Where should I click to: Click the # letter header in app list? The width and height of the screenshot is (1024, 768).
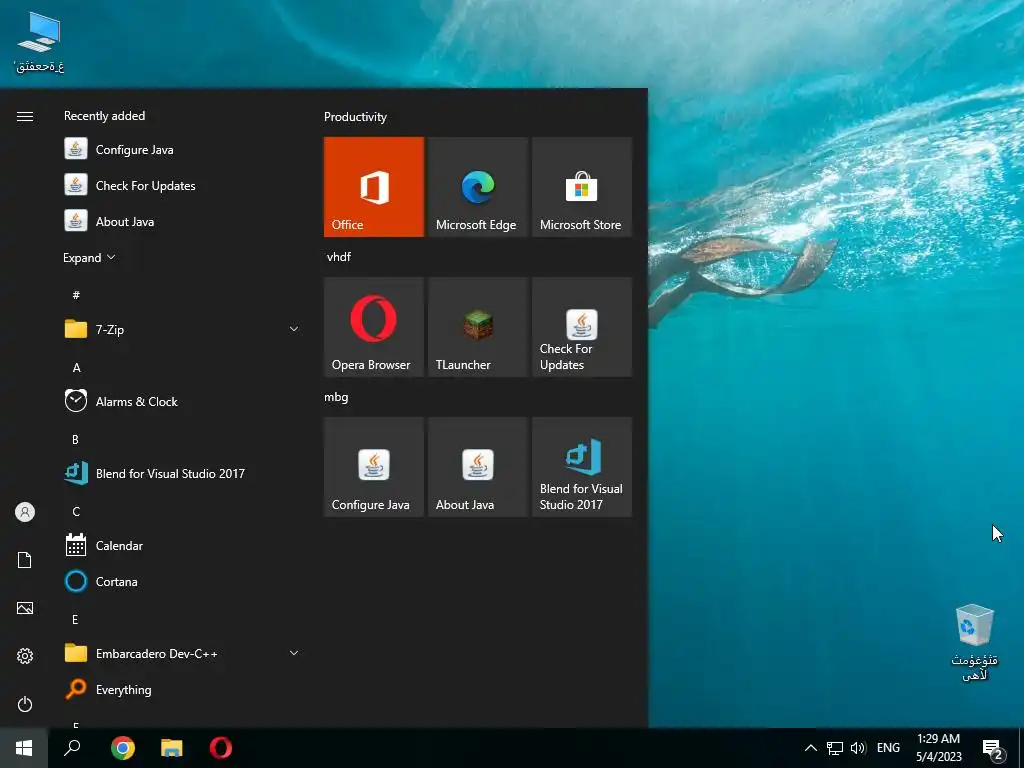click(x=76, y=295)
